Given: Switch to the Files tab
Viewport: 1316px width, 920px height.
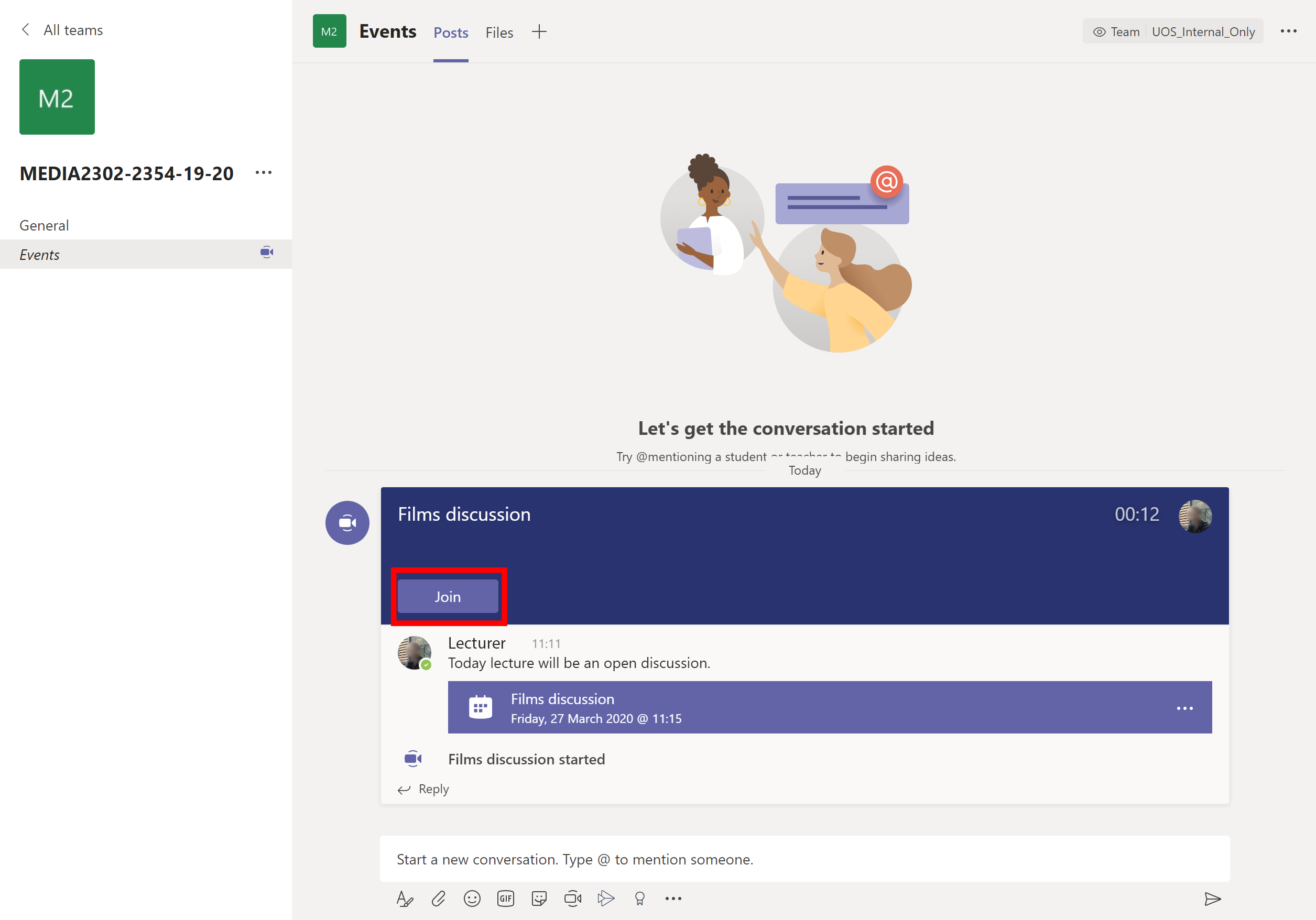Looking at the screenshot, I should coord(498,32).
